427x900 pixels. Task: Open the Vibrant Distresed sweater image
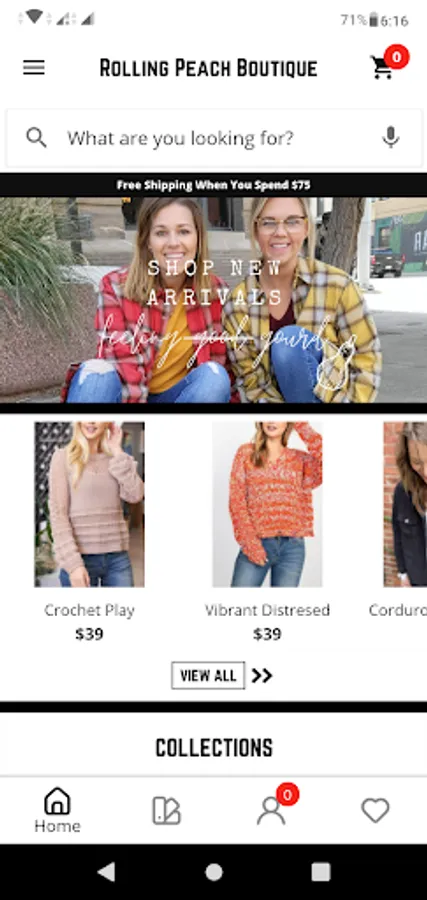pos(267,505)
